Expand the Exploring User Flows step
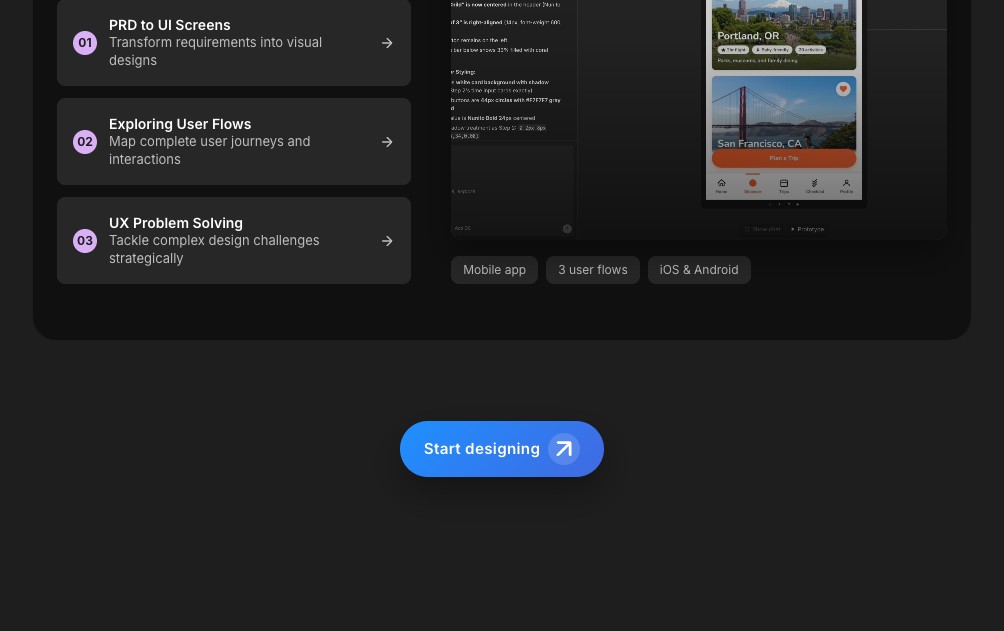 point(234,141)
